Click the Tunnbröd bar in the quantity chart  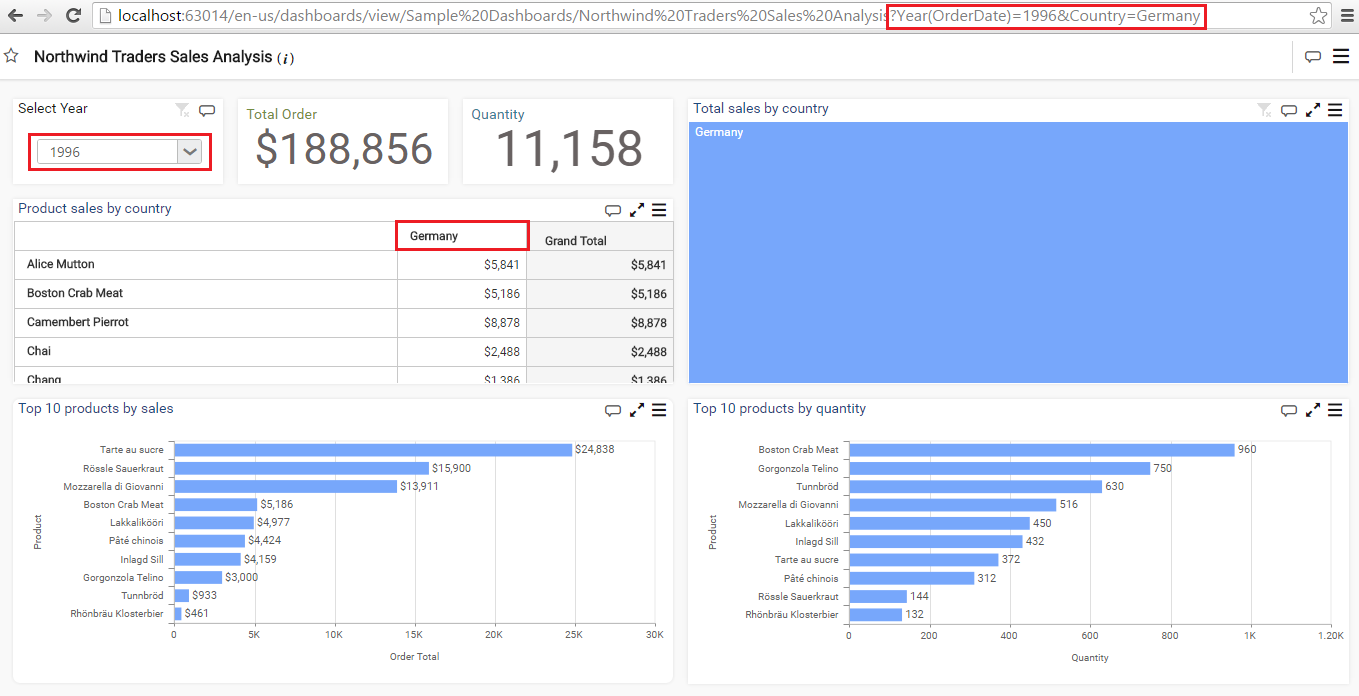[975, 486]
